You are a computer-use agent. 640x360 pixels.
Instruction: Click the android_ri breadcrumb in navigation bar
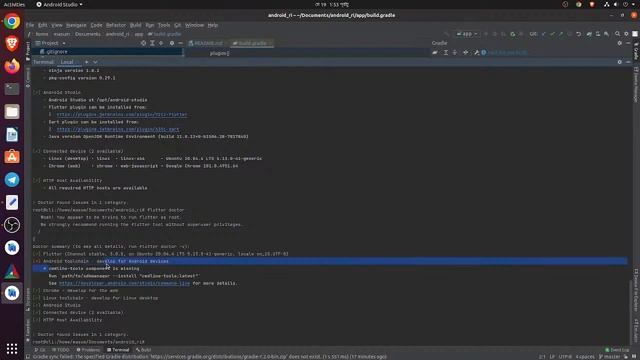pyautogui.click(x=118, y=34)
